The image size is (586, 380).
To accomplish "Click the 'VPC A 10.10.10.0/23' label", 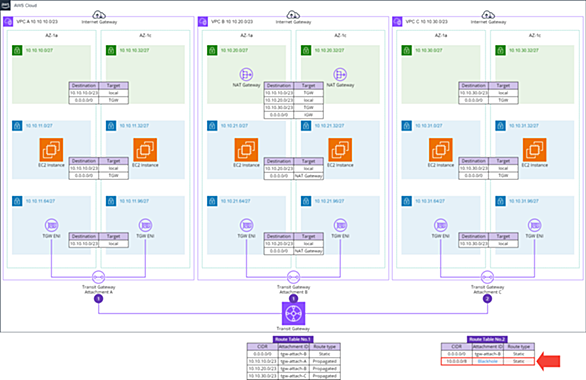I will [x=37, y=22].
